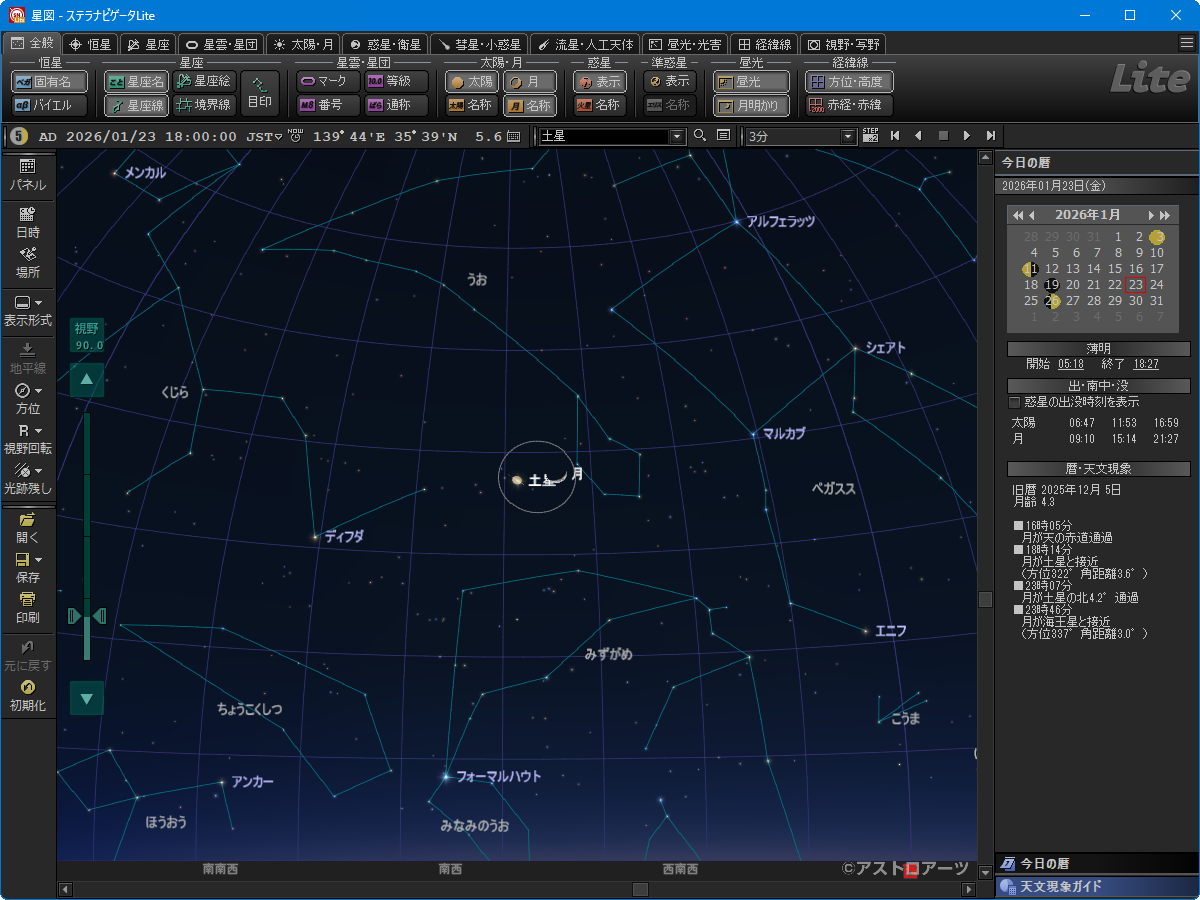
Task: Switch to the 惑星・衛星 tab
Action: pos(384,44)
